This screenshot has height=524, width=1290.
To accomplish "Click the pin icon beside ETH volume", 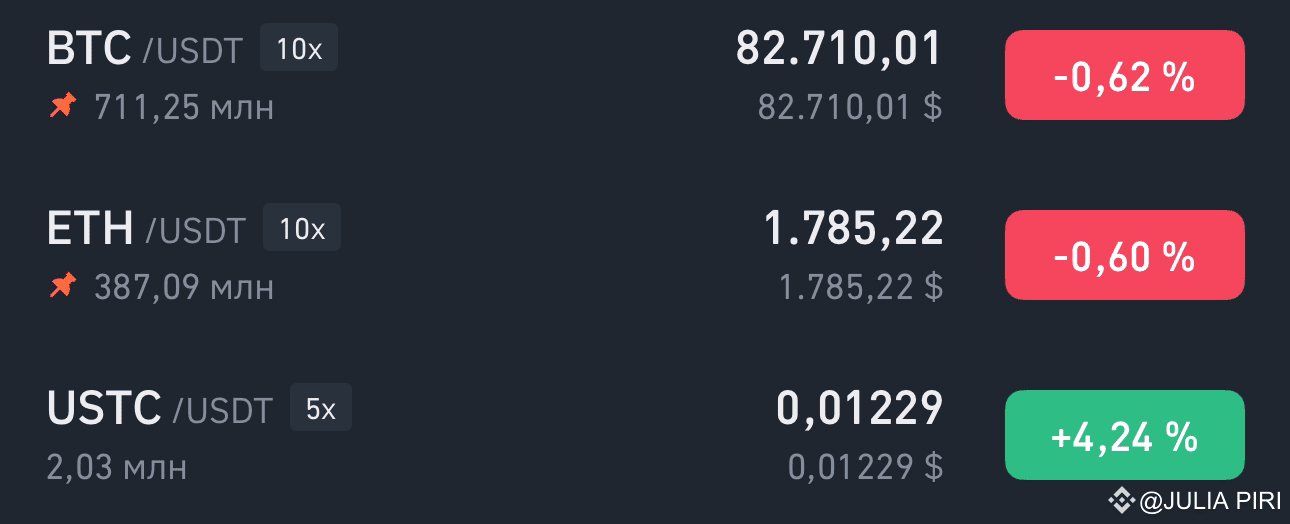I will [x=62, y=287].
